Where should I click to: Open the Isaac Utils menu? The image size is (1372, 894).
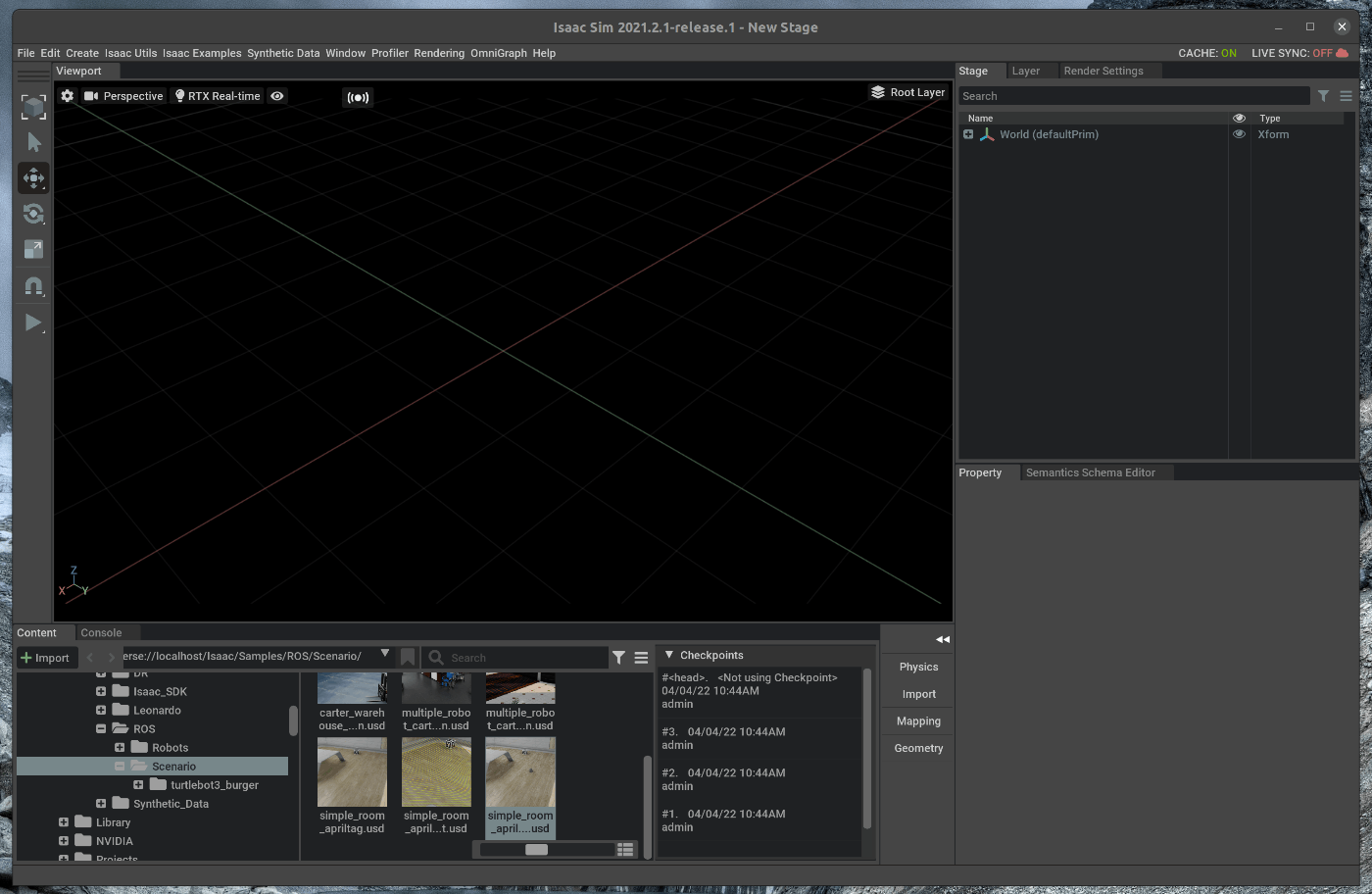point(130,53)
